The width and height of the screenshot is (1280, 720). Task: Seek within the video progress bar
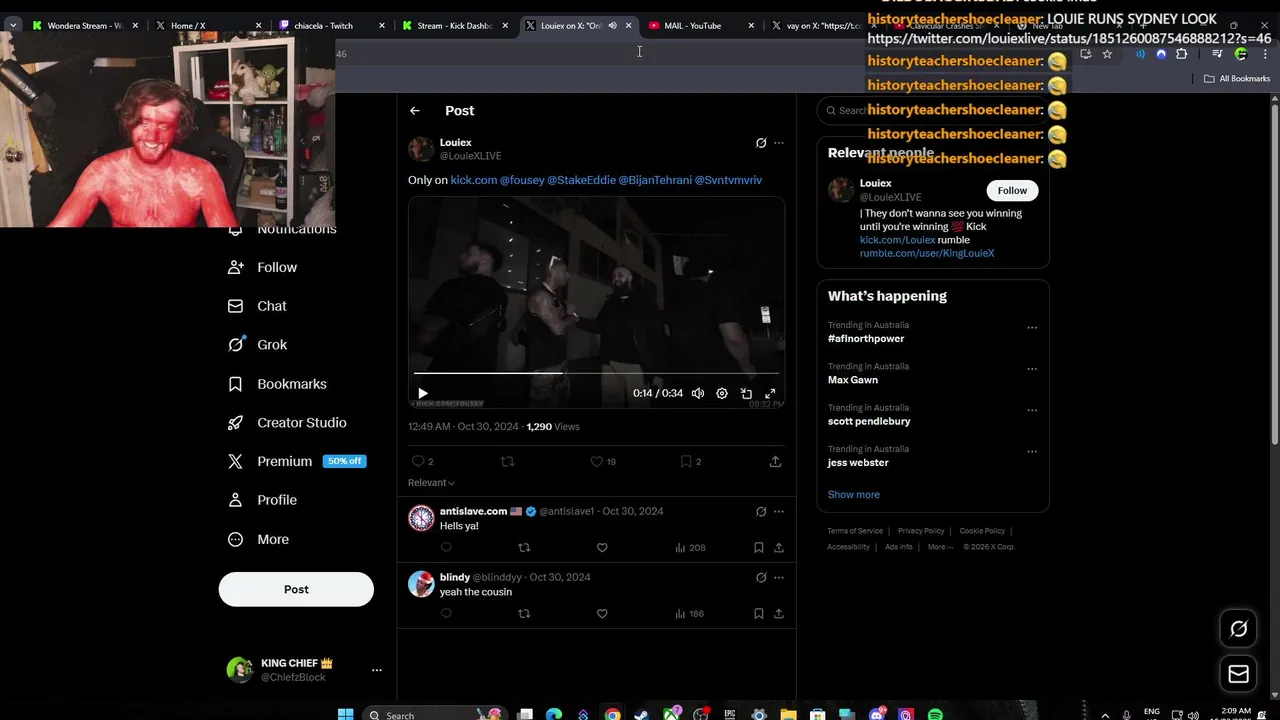click(596, 373)
